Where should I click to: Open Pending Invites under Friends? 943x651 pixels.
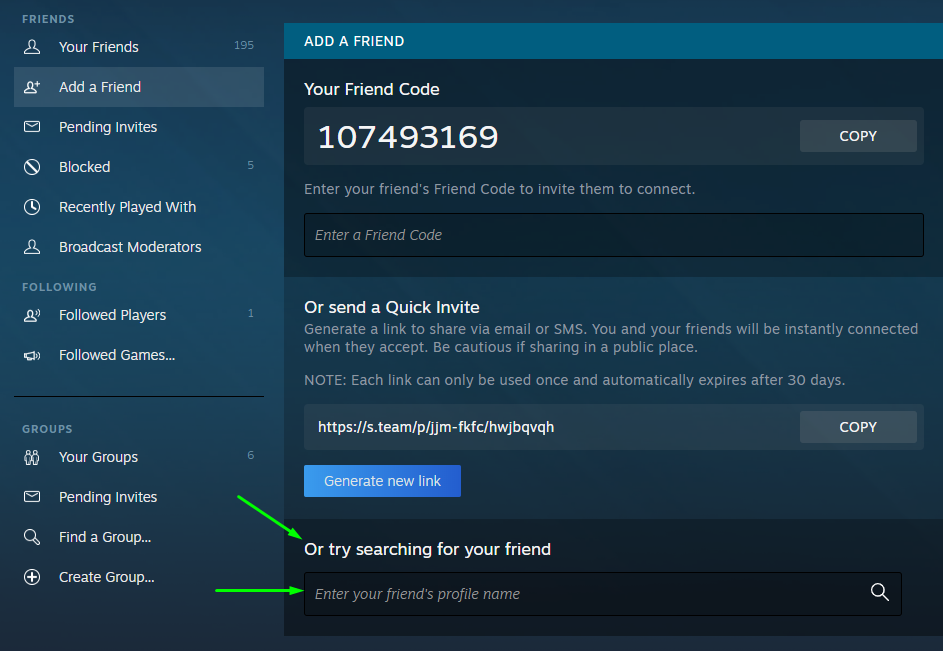coord(139,127)
